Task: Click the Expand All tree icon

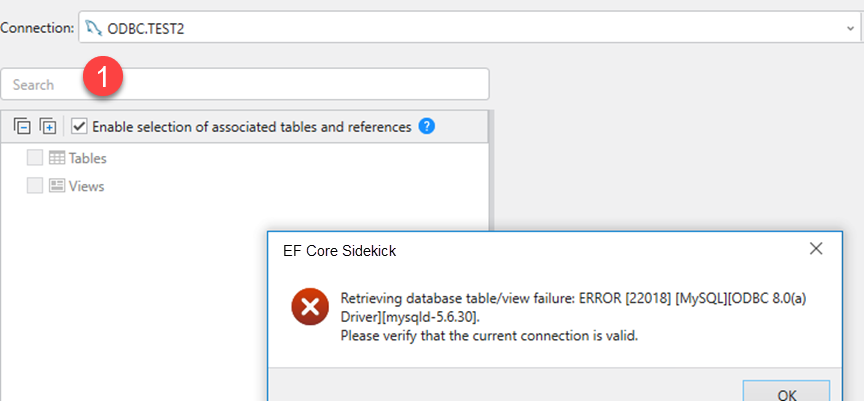Action: [x=48, y=127]
